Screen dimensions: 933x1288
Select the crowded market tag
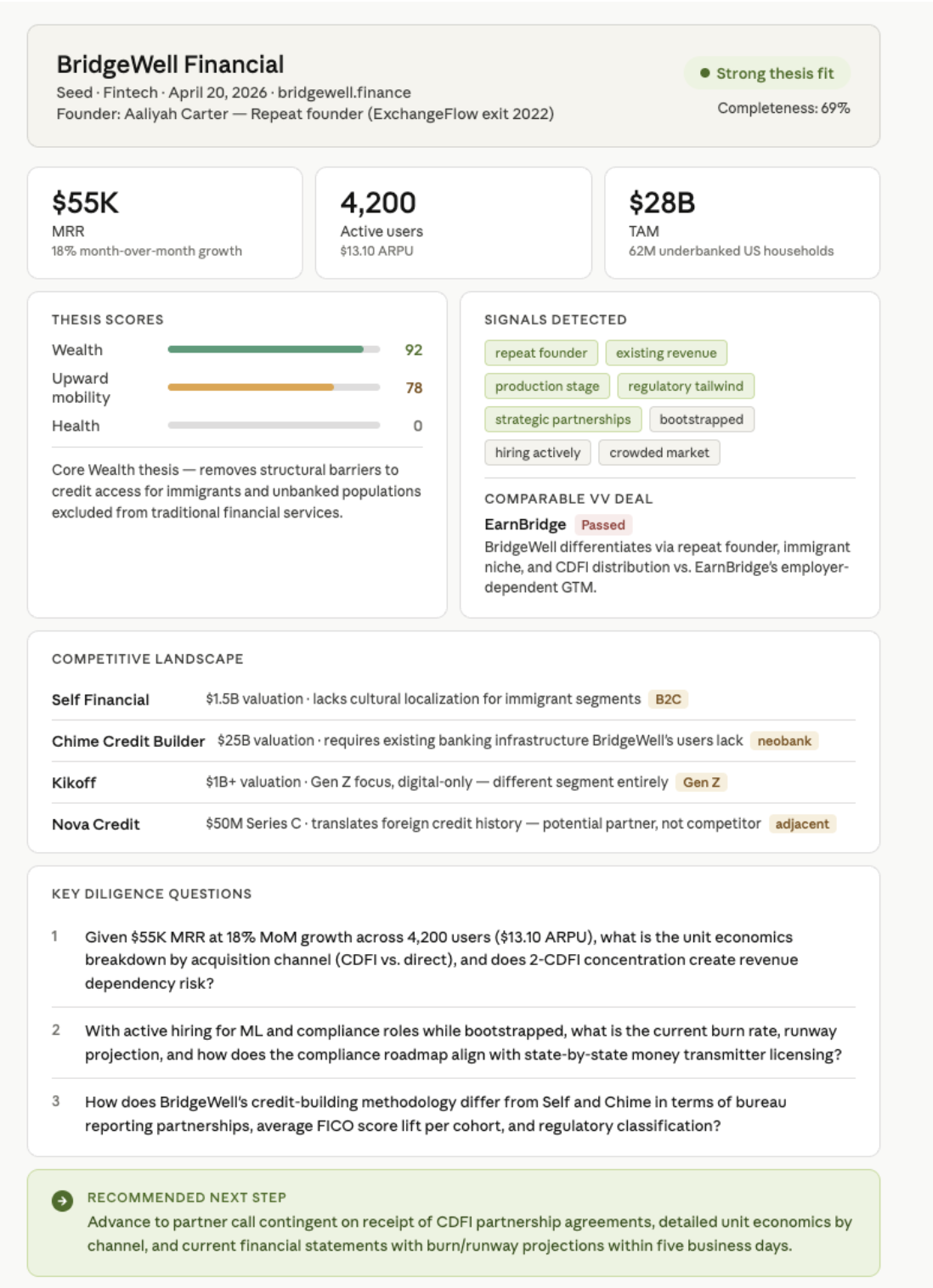[x=659, y=453]
